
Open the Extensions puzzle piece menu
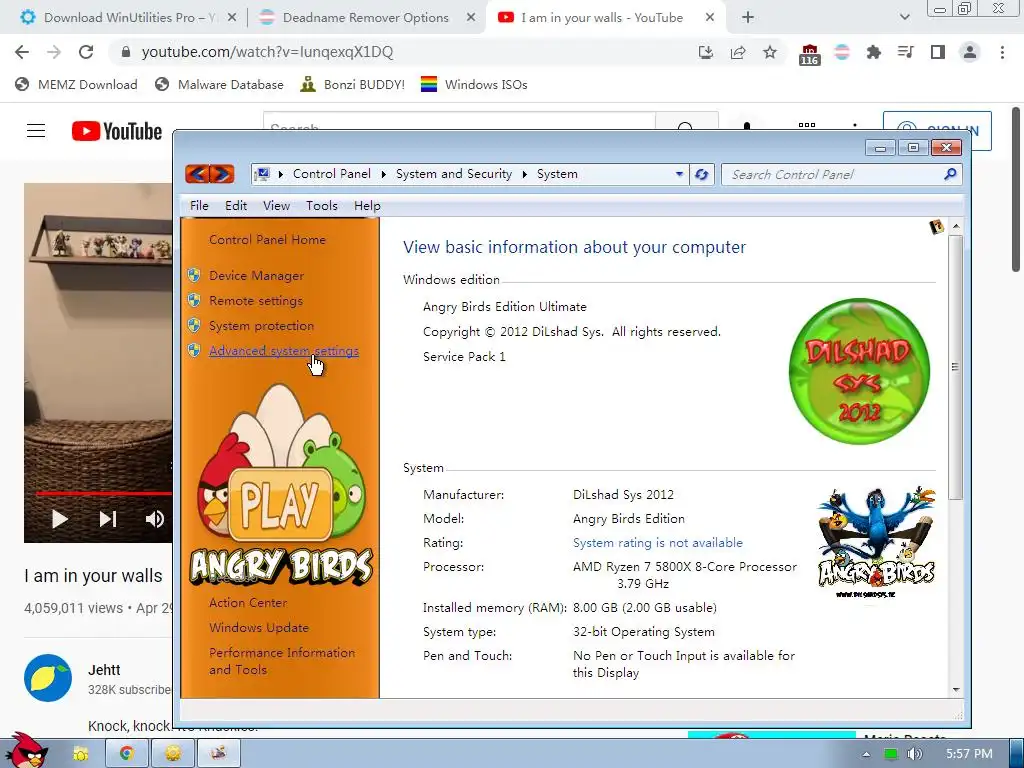click(x=873, y=52)
